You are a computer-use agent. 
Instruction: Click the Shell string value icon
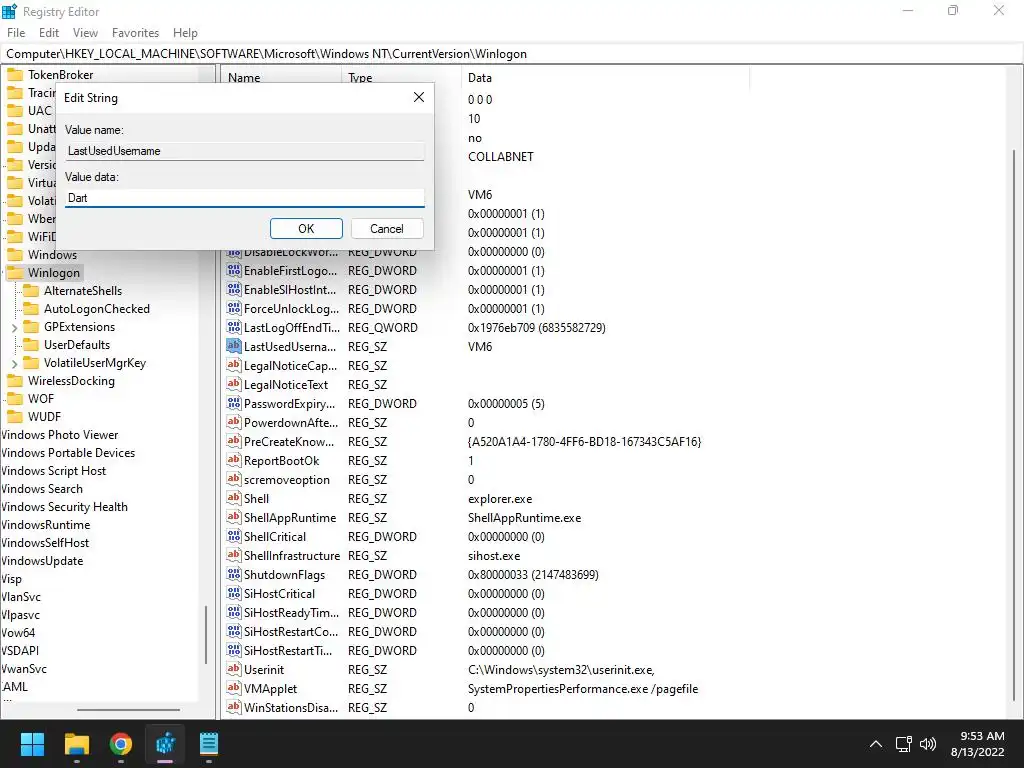234,498
